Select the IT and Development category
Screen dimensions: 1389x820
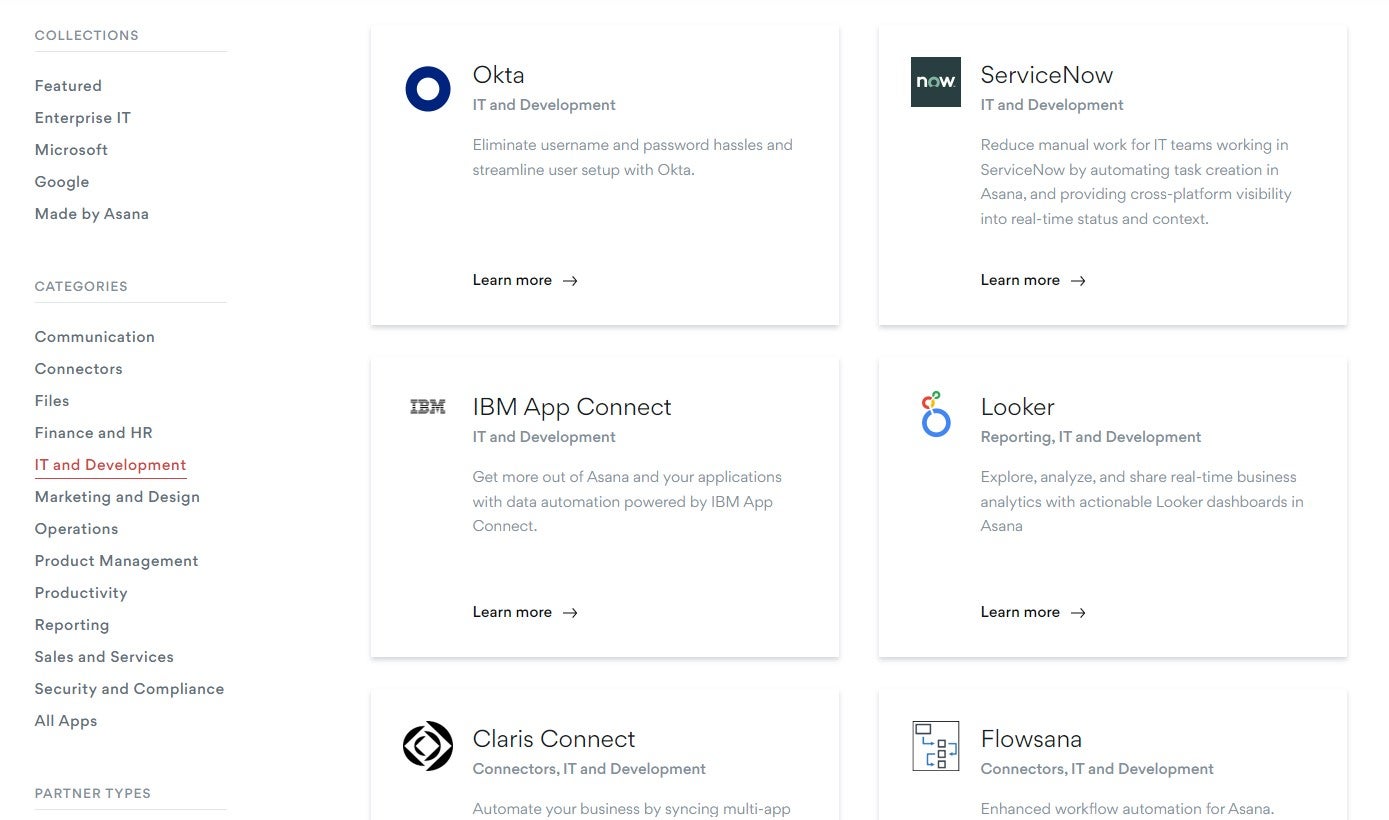110,464
